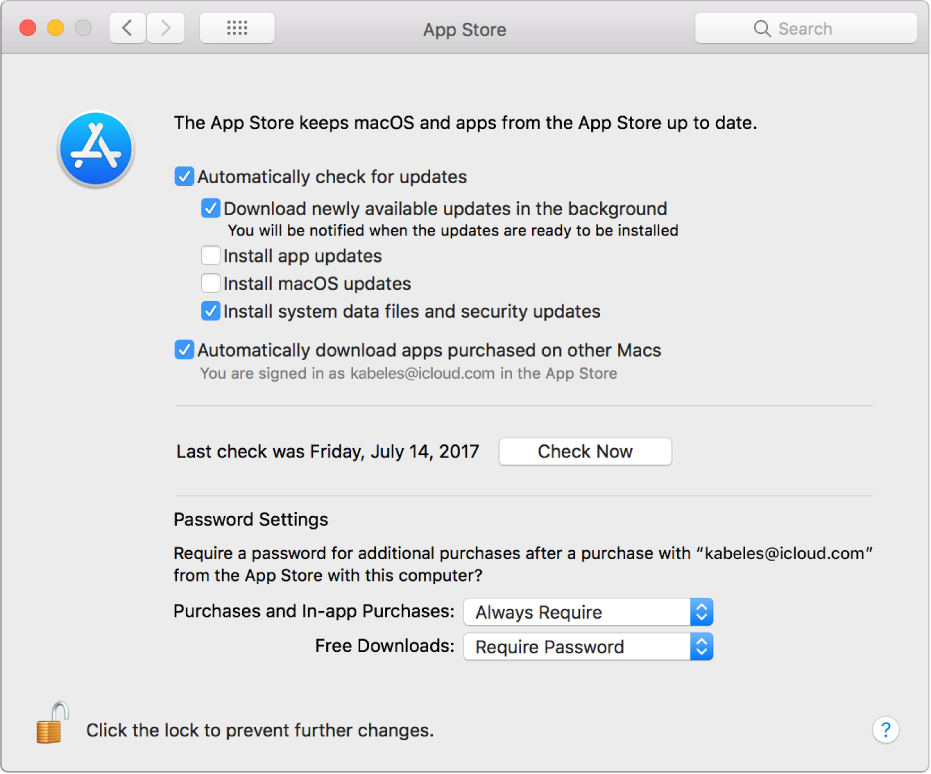Viewport: 931px width, 774px height.
Task: Open help with the question mark button
Action: click(x=885, y=730)
